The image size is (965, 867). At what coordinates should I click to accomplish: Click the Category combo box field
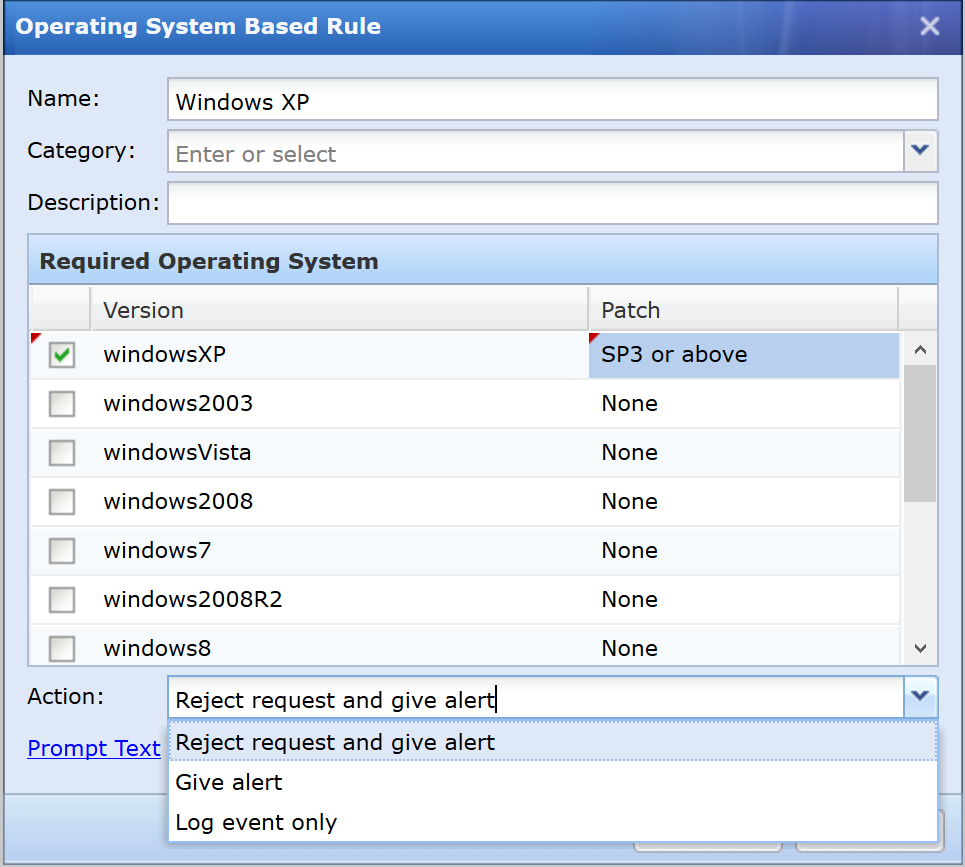pos(535,151)
